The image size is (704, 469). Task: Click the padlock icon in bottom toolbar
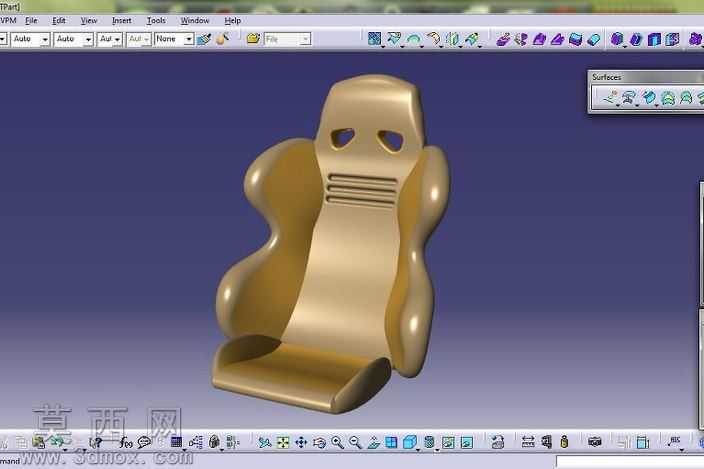(x=214, y=442)
